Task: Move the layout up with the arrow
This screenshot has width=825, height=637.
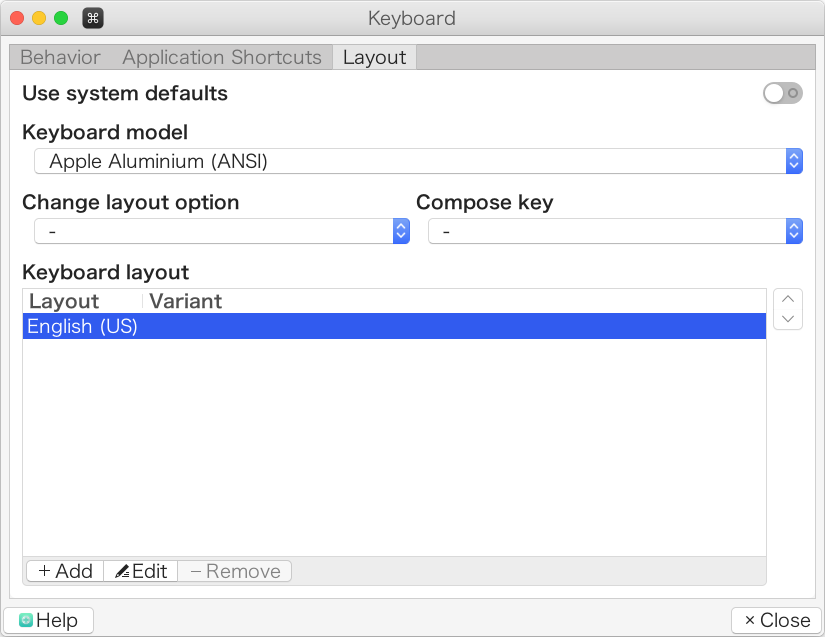Action: click(x=788, y=298)
